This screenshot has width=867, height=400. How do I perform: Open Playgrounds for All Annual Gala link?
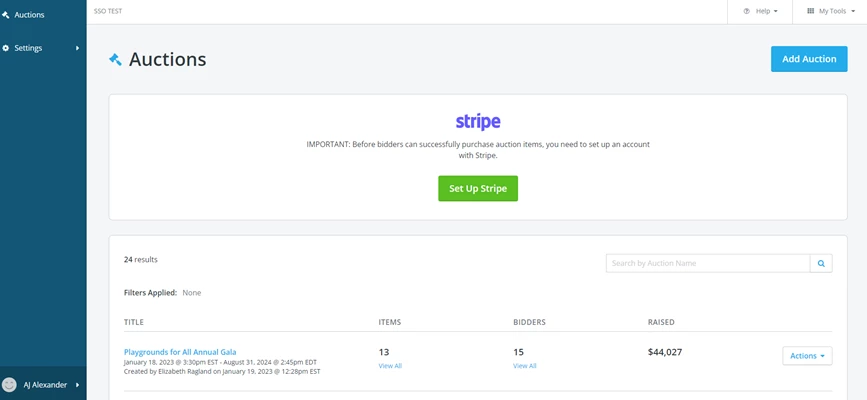click(180, 352)
